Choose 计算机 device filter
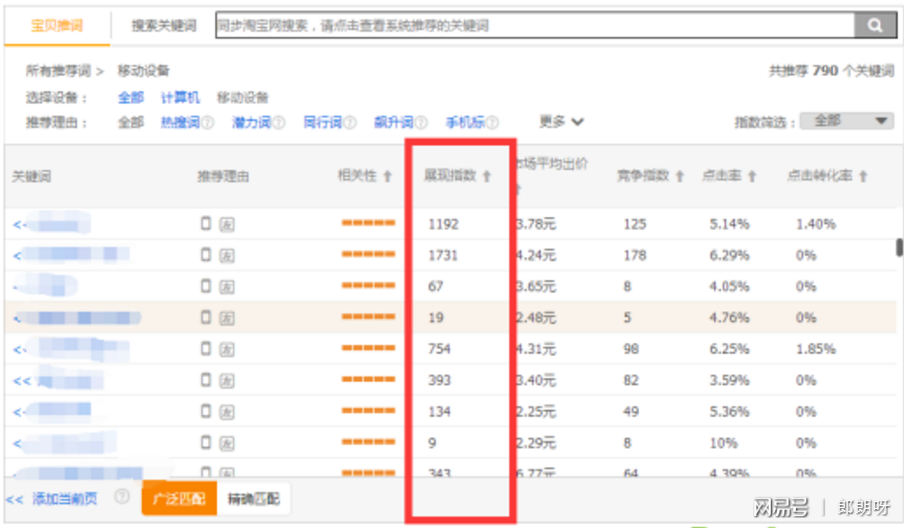Viewport: 904px width, 528px height. pos(180,98)
